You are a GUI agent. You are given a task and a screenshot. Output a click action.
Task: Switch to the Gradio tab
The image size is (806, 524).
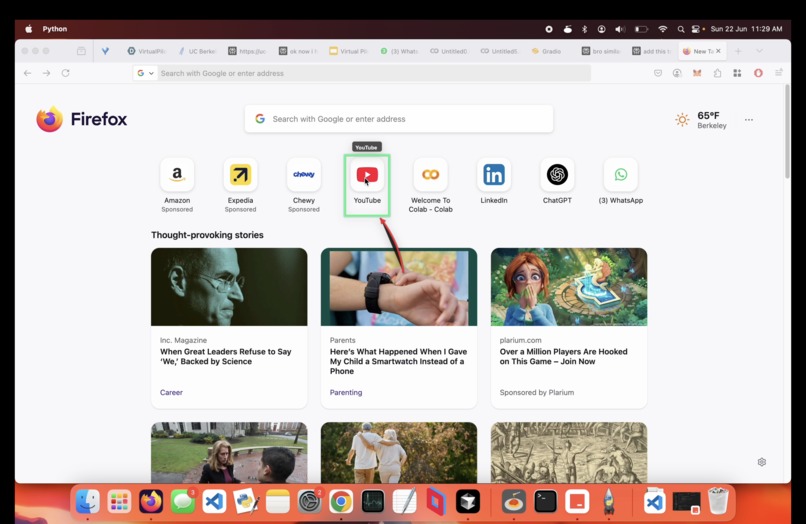546,51
